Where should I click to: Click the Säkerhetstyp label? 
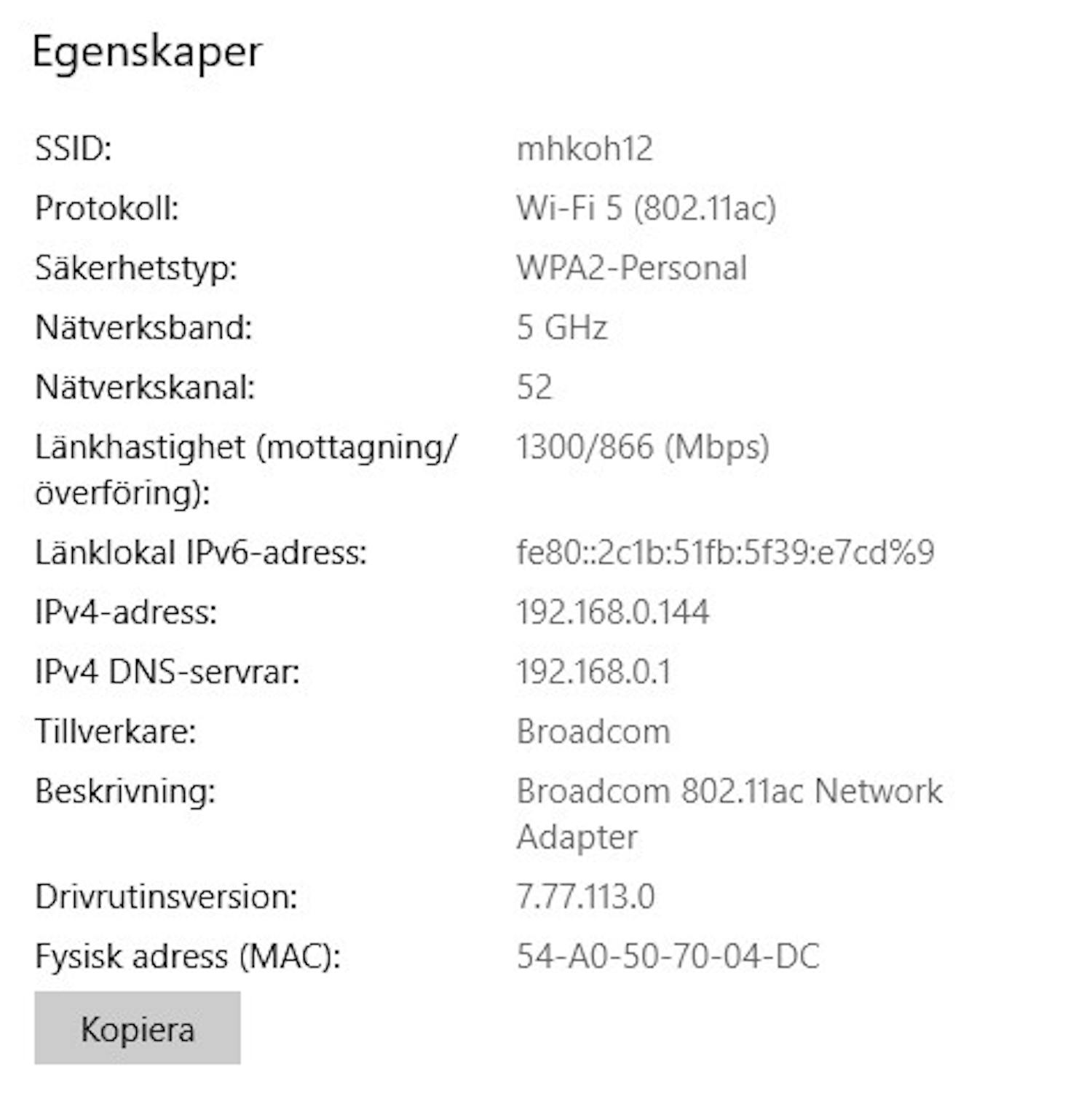[x=136, y=268]
